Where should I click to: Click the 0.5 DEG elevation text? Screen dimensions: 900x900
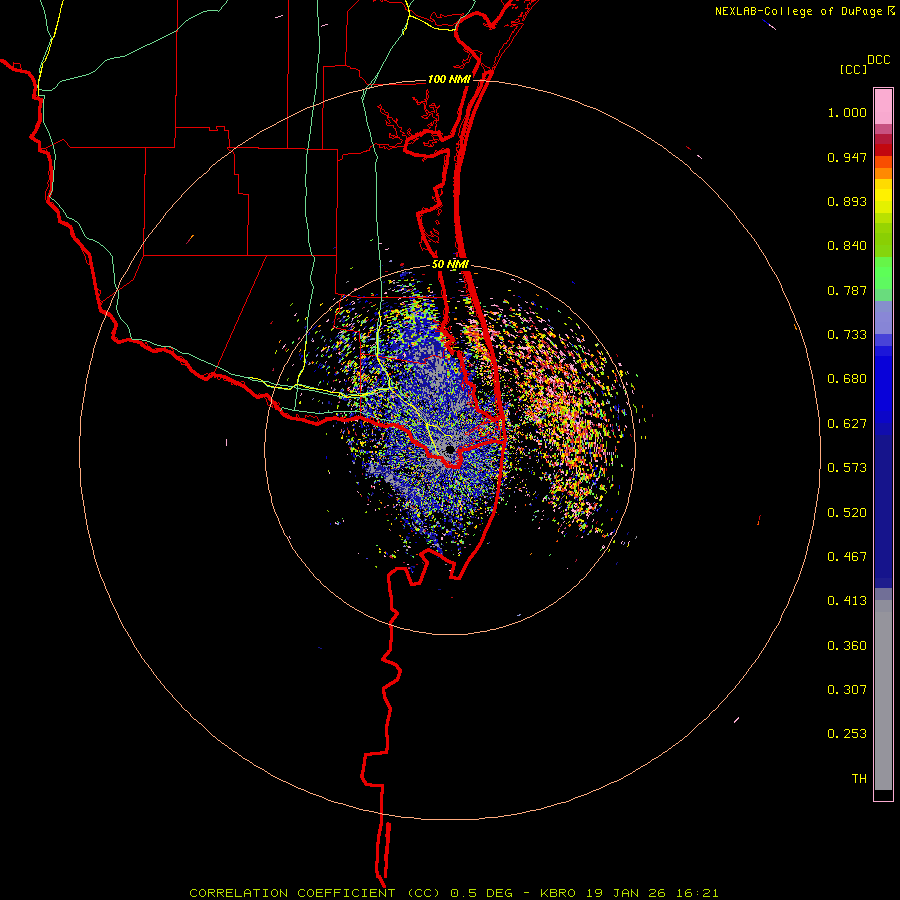[482, 893]
